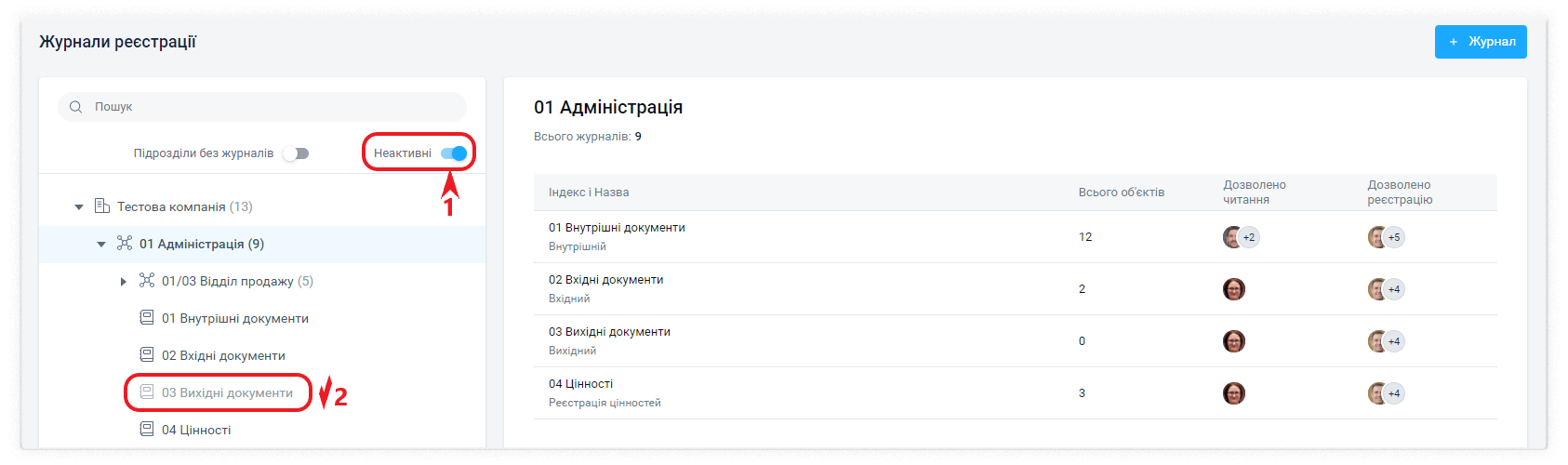This screenshot has height=465, width=1568.
Task: Click the Пошук search field
Action: click(x=270, y=107)
